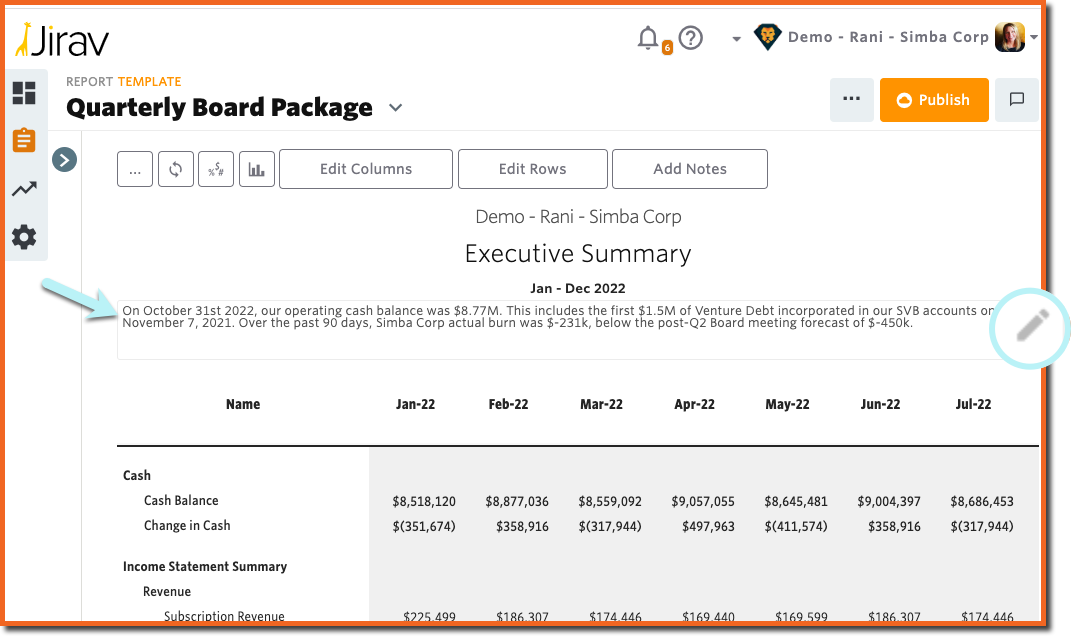Expand the company switcher dropdown arrow

(736, 39)
